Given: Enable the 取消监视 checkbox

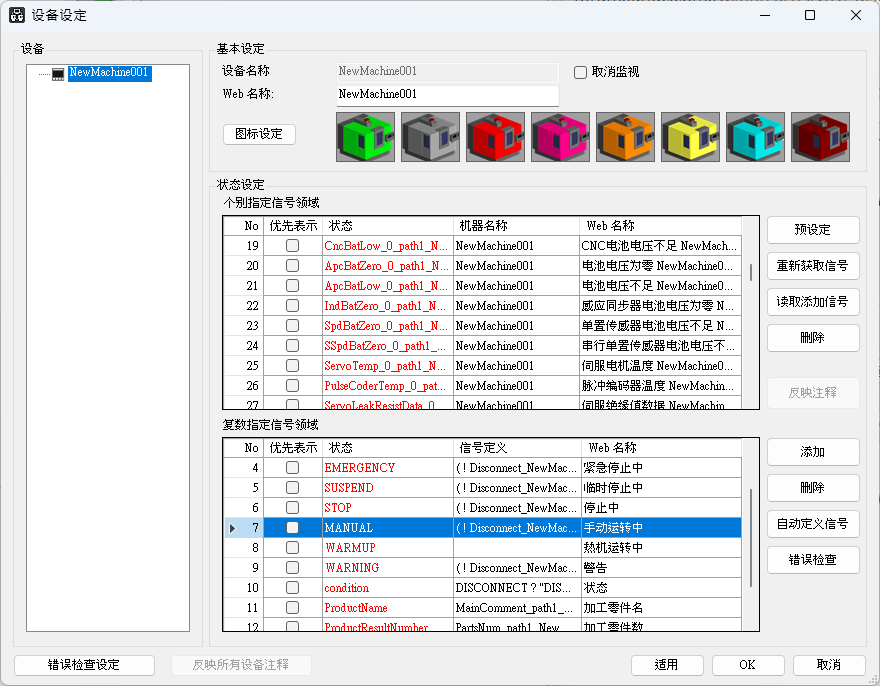Looking at the screenshot, I should tap(580, 72).
